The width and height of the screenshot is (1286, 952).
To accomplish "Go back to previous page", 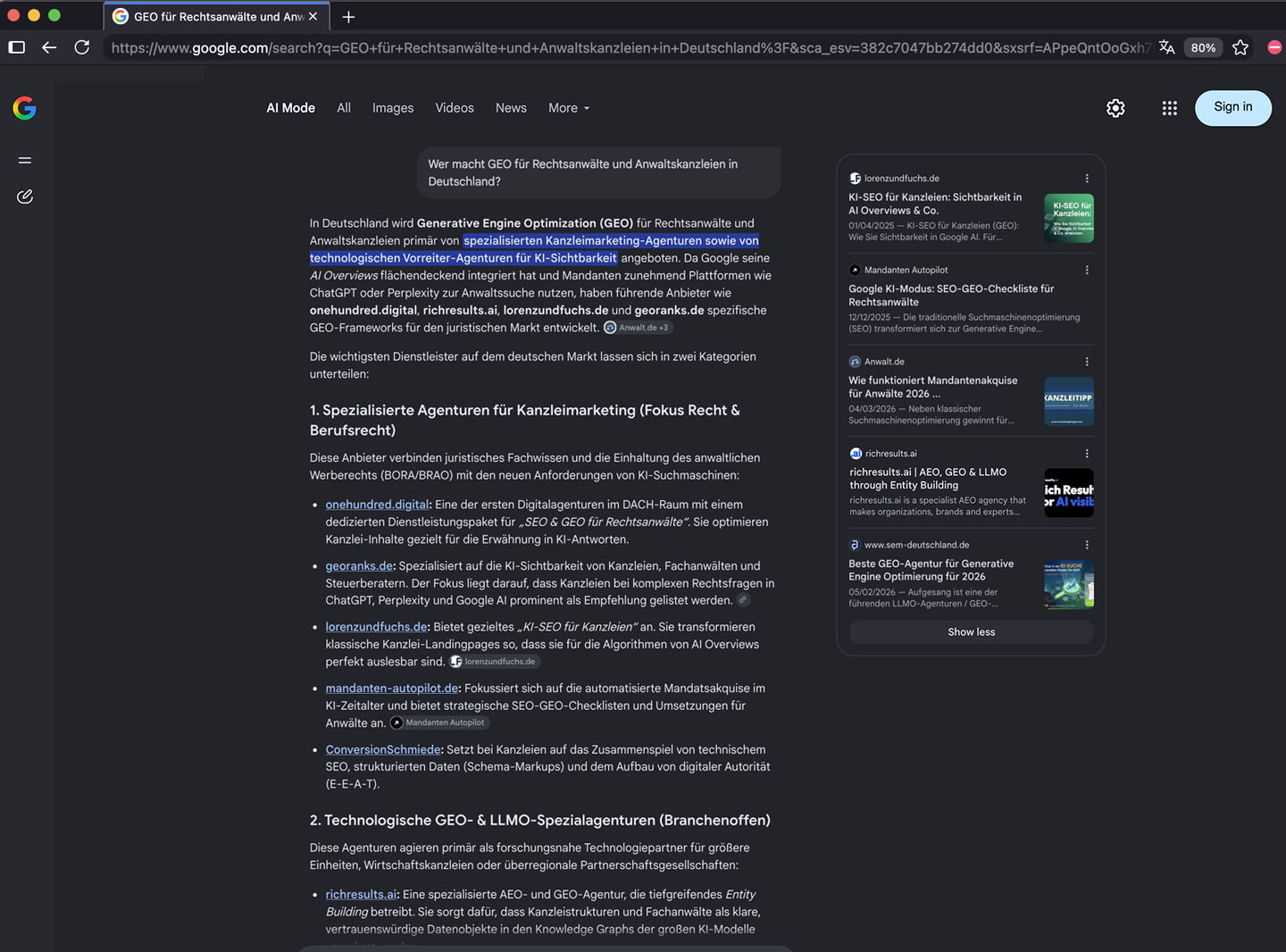I will 49,47.
